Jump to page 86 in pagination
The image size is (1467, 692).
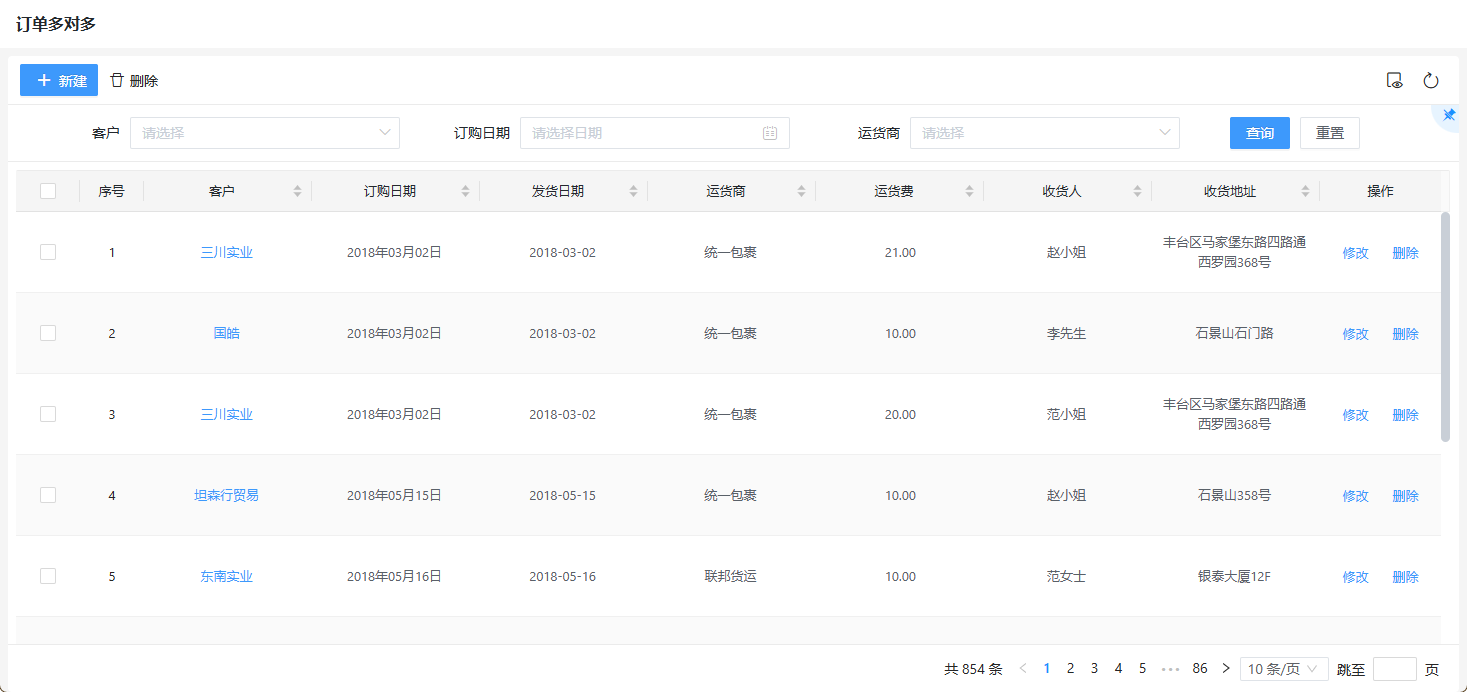click(x=1200, y=669)
